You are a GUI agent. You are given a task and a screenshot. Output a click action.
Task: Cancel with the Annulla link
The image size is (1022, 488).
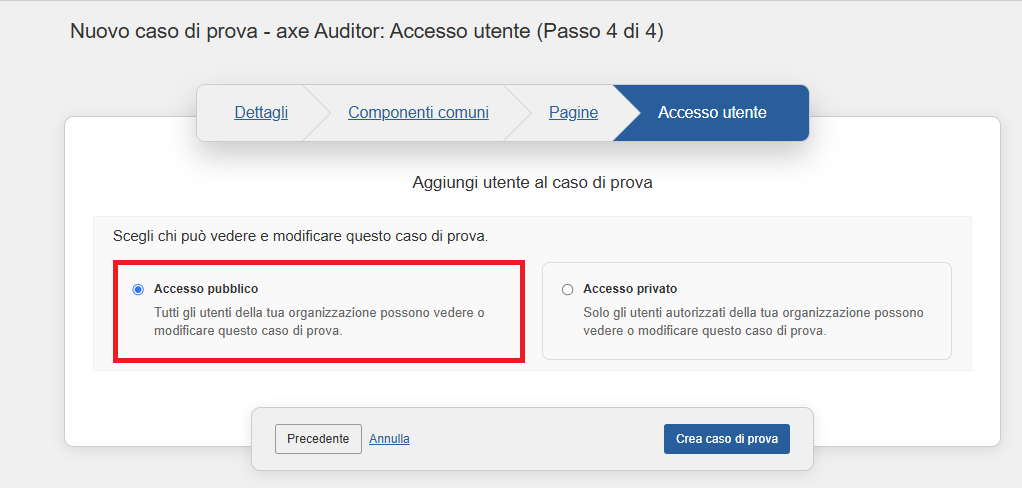point(389,439)
